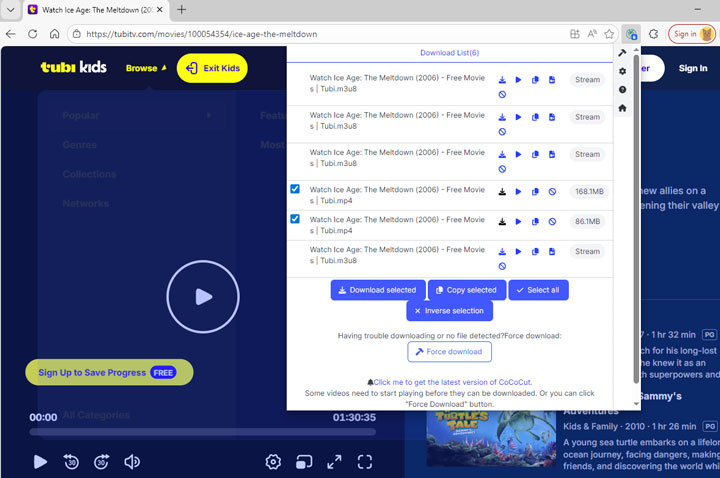Click the Select all button
Screen dimensions: 720x478
(x=538, y=290)
